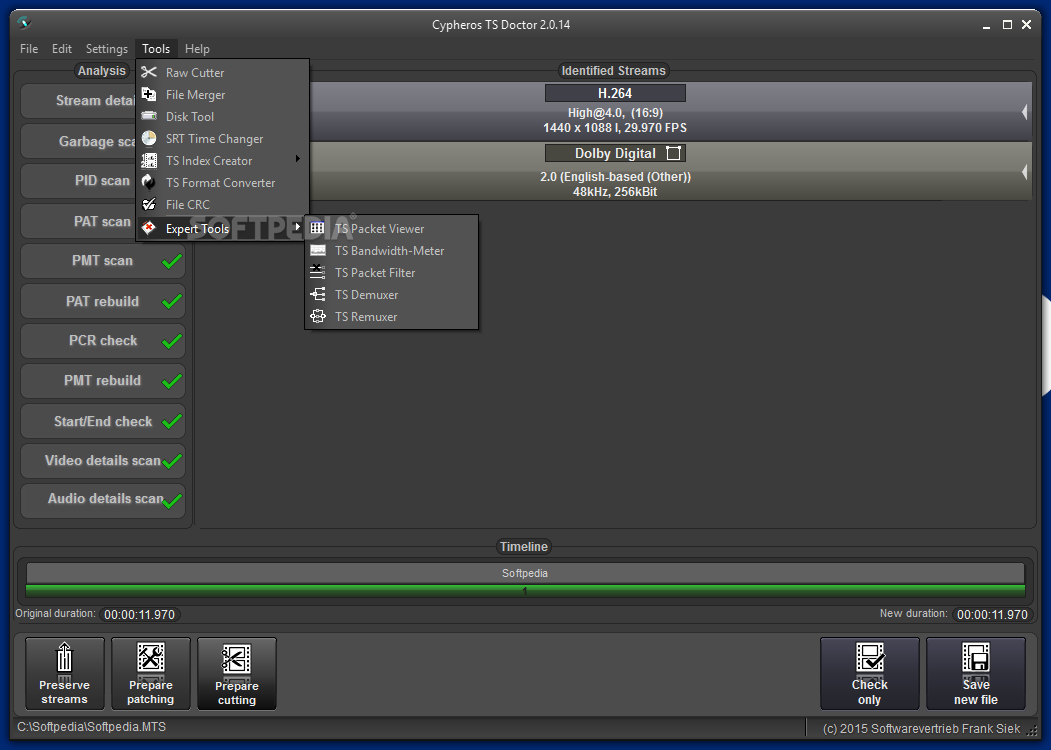
Task: Click the TS Format Converter icon
Action: coord(149,182)
